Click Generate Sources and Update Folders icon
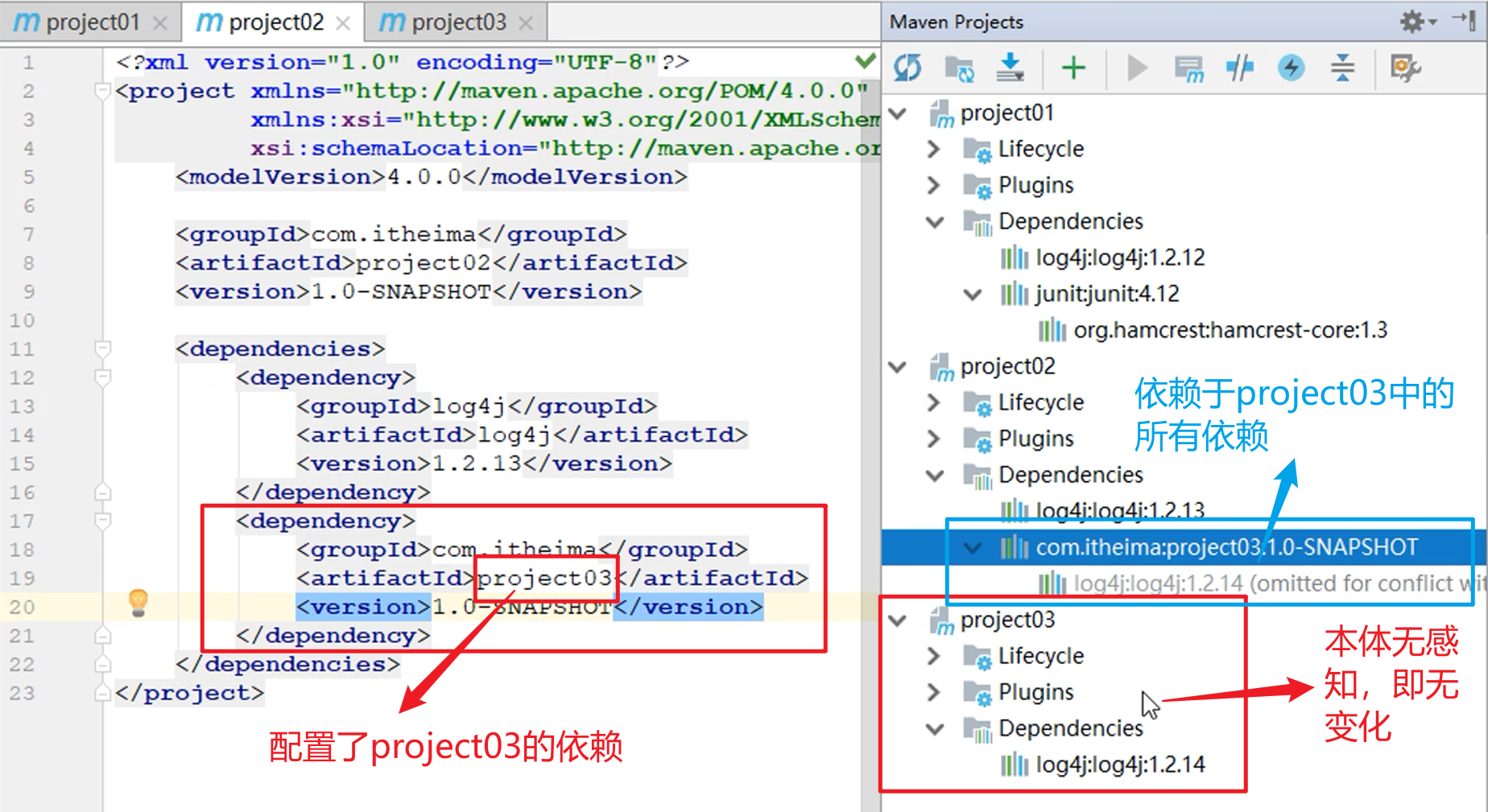 [x=959, y=68]
